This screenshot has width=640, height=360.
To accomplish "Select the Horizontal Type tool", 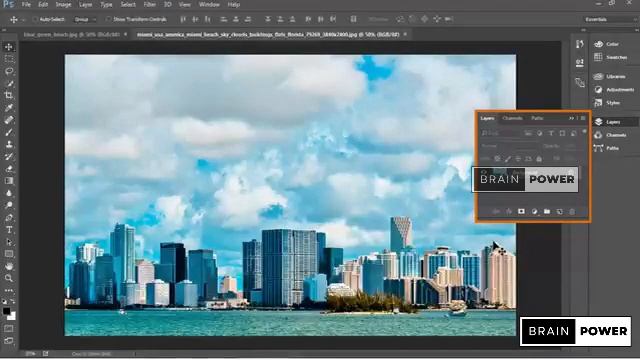I will pyautogui.click(x=9, y=230).
